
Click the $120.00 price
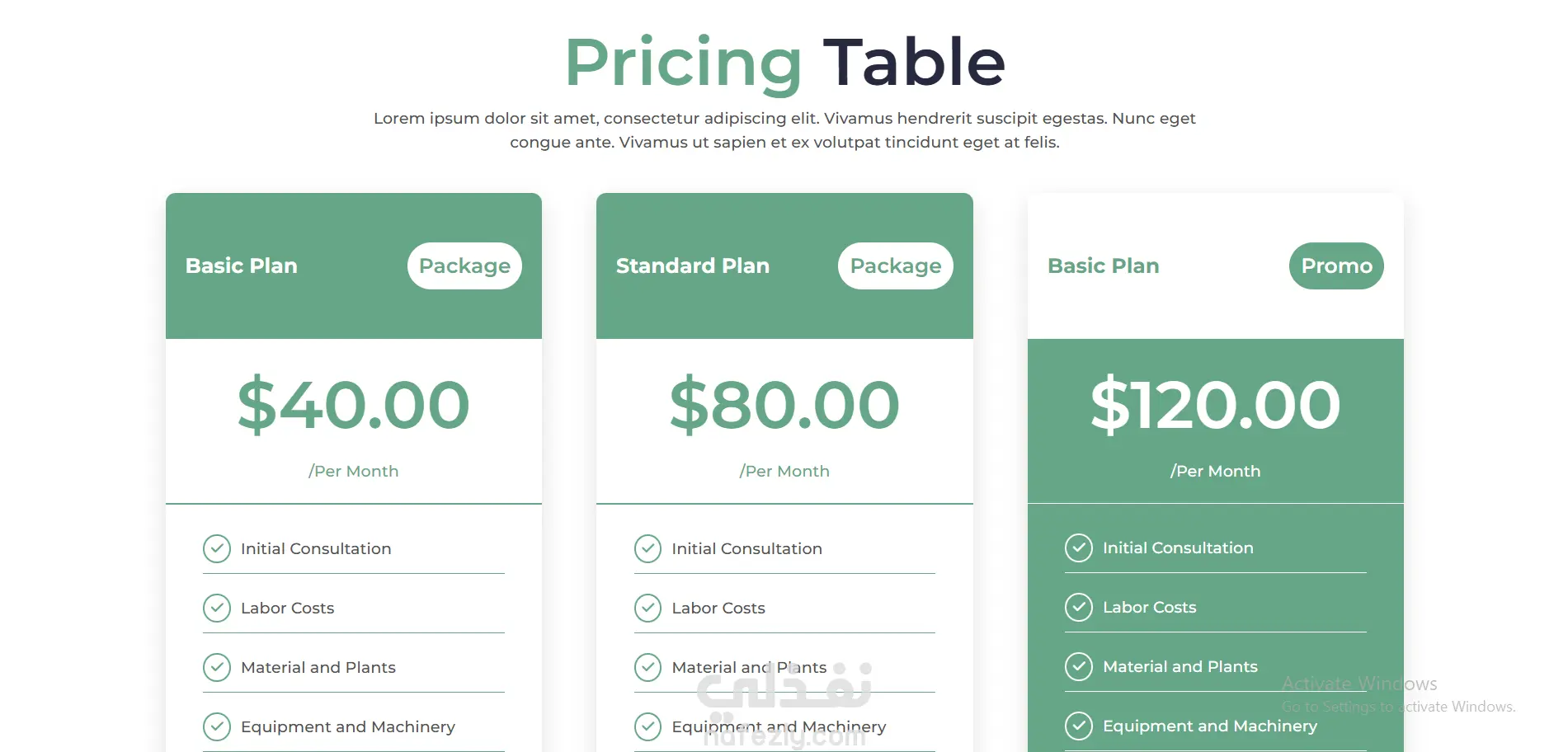click(1215, 405)
